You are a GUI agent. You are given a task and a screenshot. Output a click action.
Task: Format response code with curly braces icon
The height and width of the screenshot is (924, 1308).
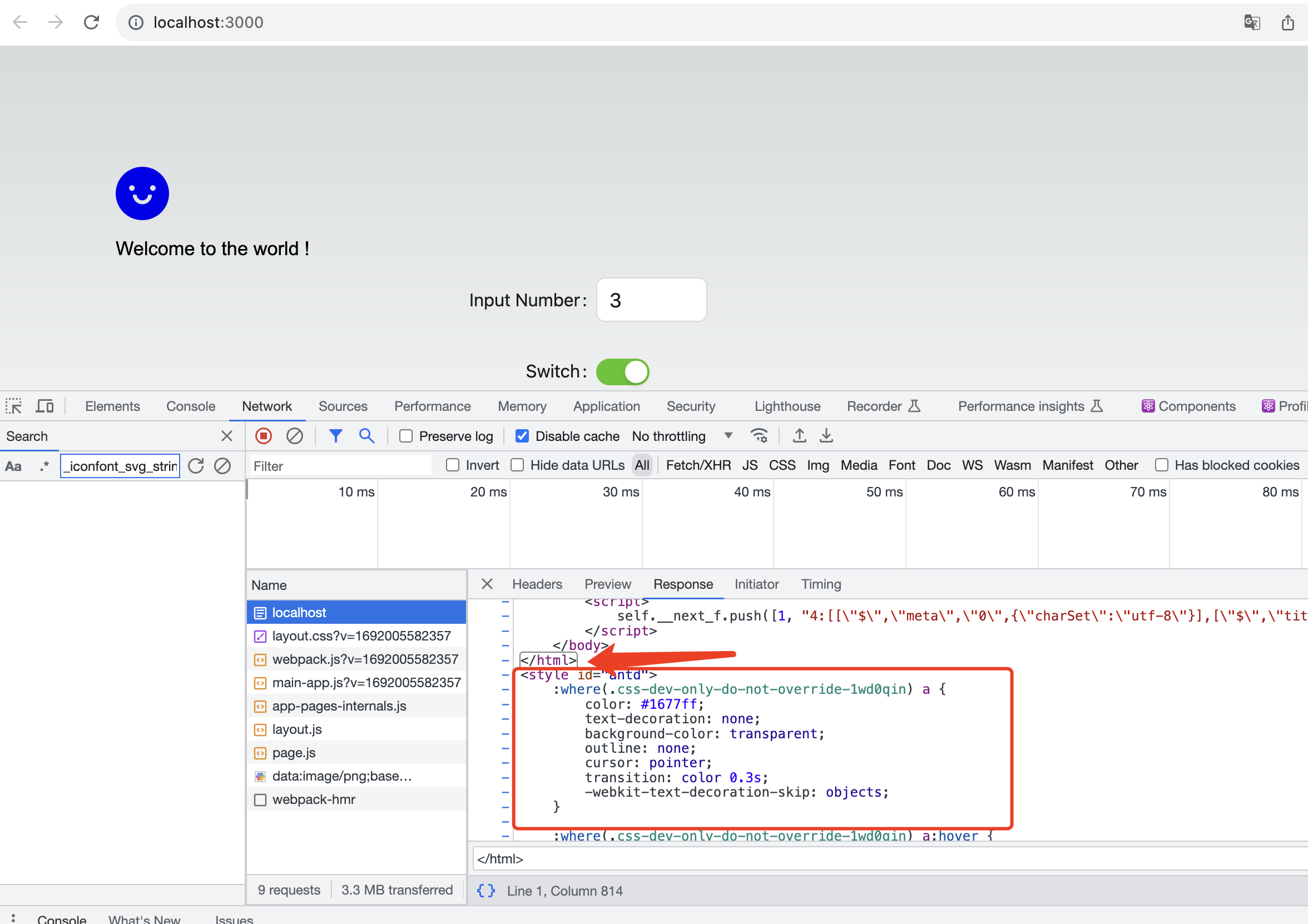(x=485, y=890)
